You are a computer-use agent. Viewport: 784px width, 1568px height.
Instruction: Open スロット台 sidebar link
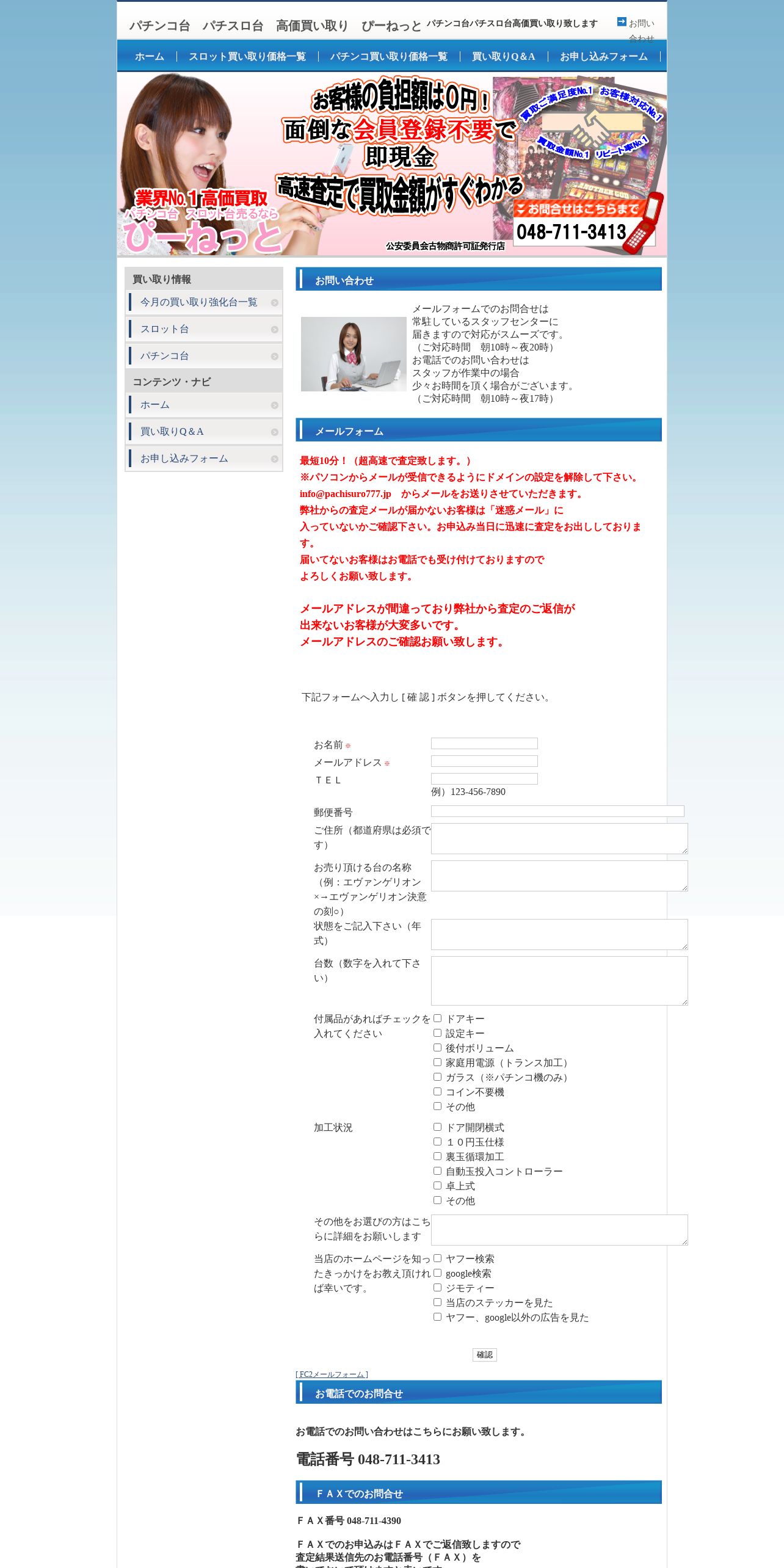[x=165, y=329]
